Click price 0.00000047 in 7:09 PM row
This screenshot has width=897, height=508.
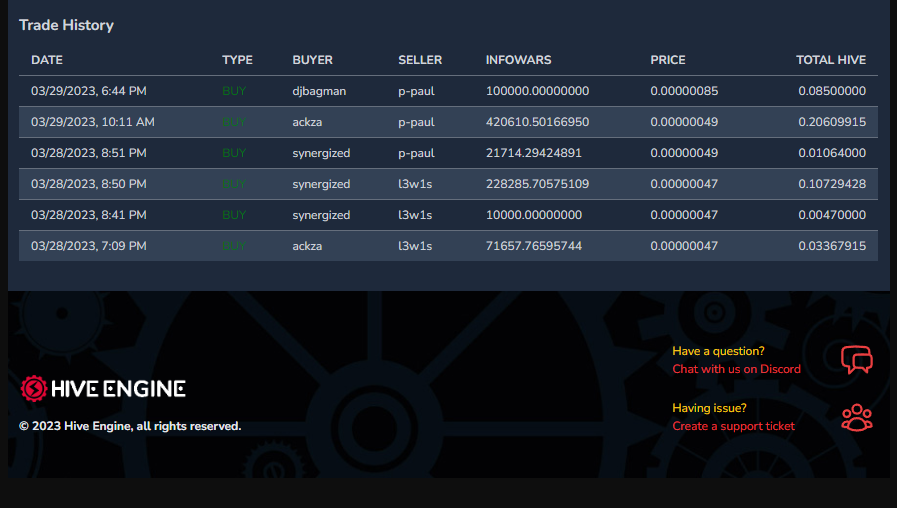point(684,245)
